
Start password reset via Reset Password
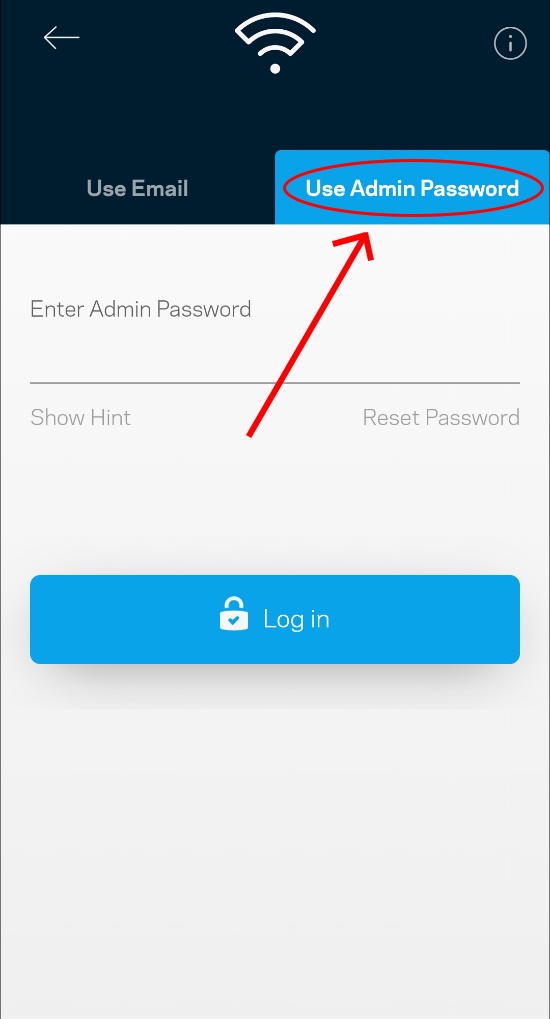[x=441, y=417]
